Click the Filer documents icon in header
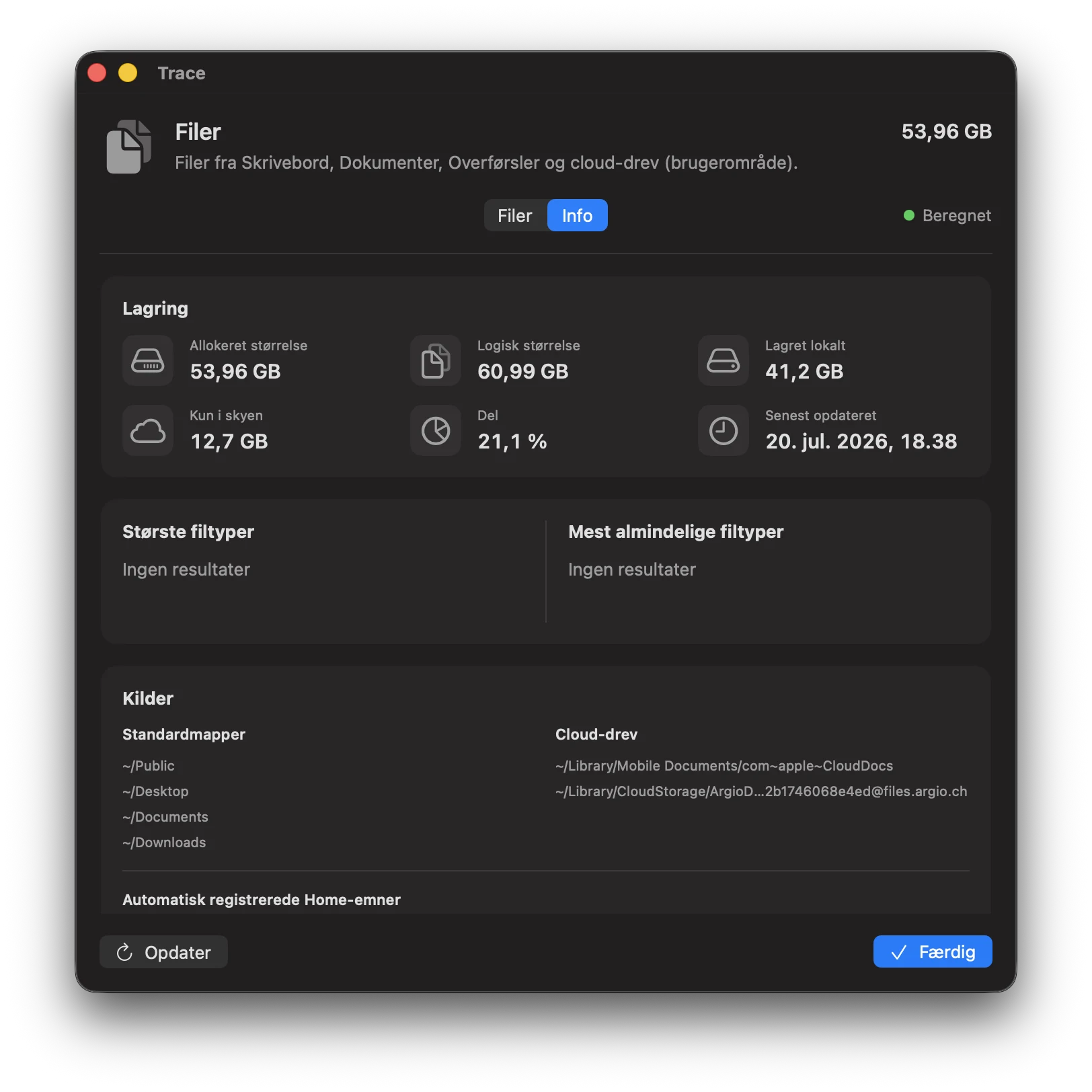 pyautogui.click(x=129, y=146)
